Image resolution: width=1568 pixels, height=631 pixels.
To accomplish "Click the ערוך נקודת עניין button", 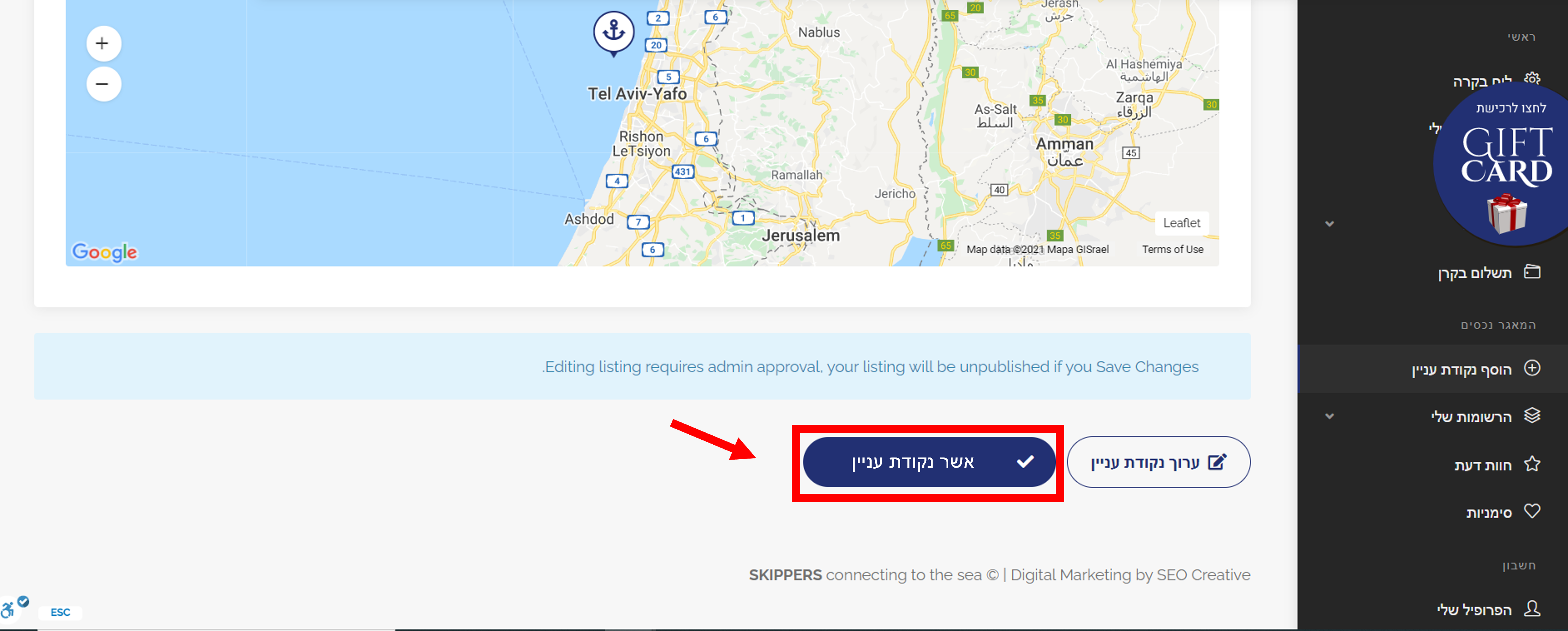I will point(1158,462).
